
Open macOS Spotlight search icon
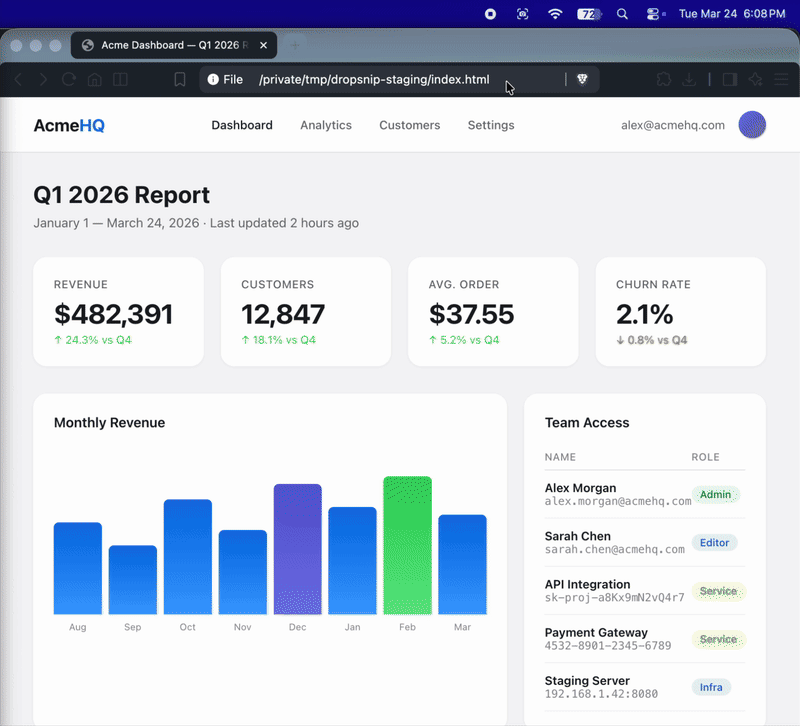pyautogui.click(x=622, y=14)
